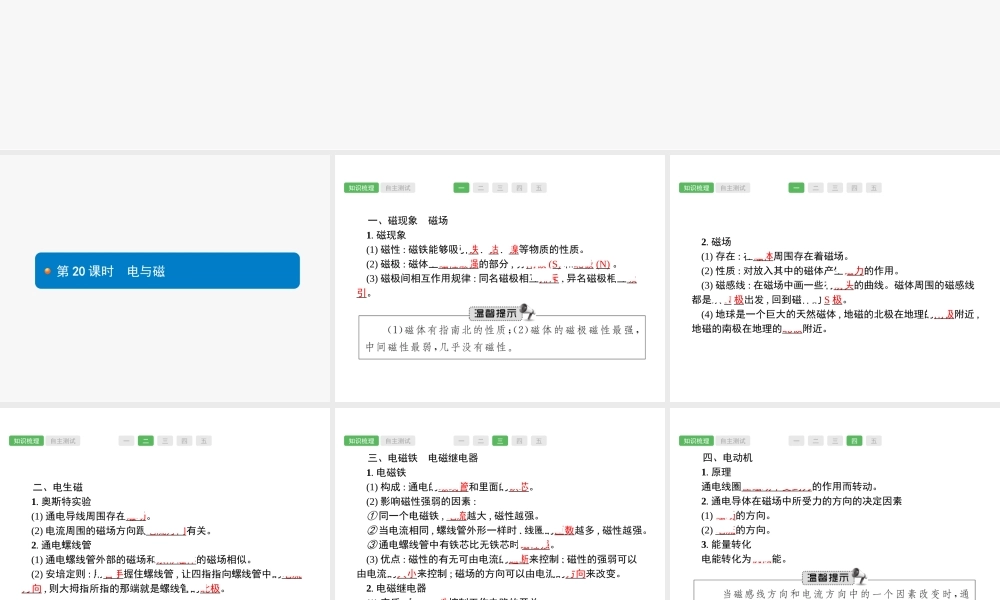The width and height of the screenshot is (1000, 600).
Task: Switch to 自主测试 tab on the 磁场 slide
Action: click(733, 188)
